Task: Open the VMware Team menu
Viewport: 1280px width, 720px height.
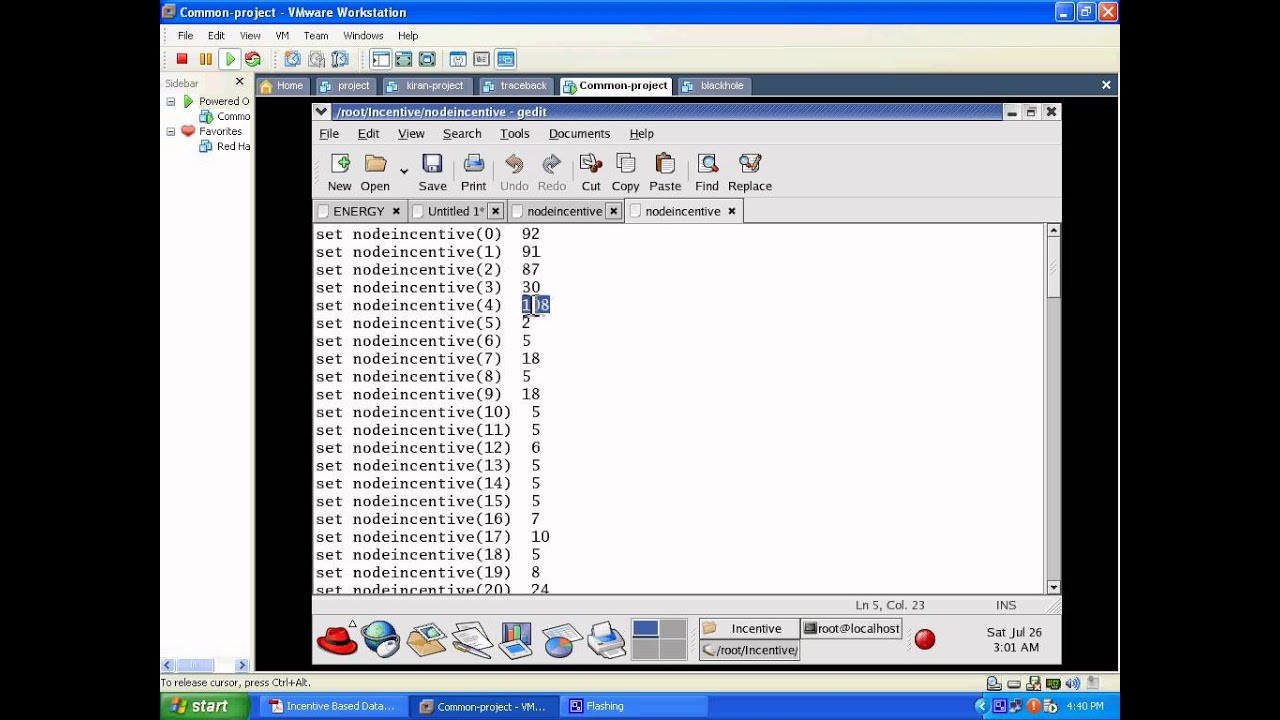Action: coord(316,35)
